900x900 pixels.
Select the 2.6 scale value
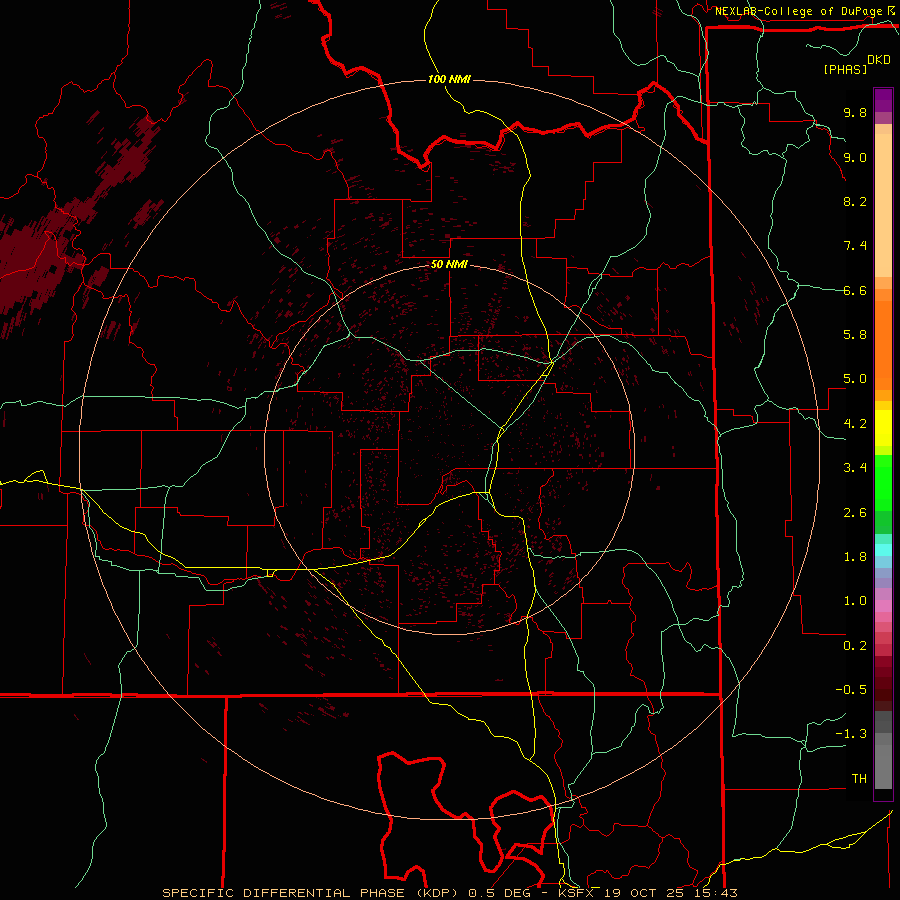click(x=855, y=513)
